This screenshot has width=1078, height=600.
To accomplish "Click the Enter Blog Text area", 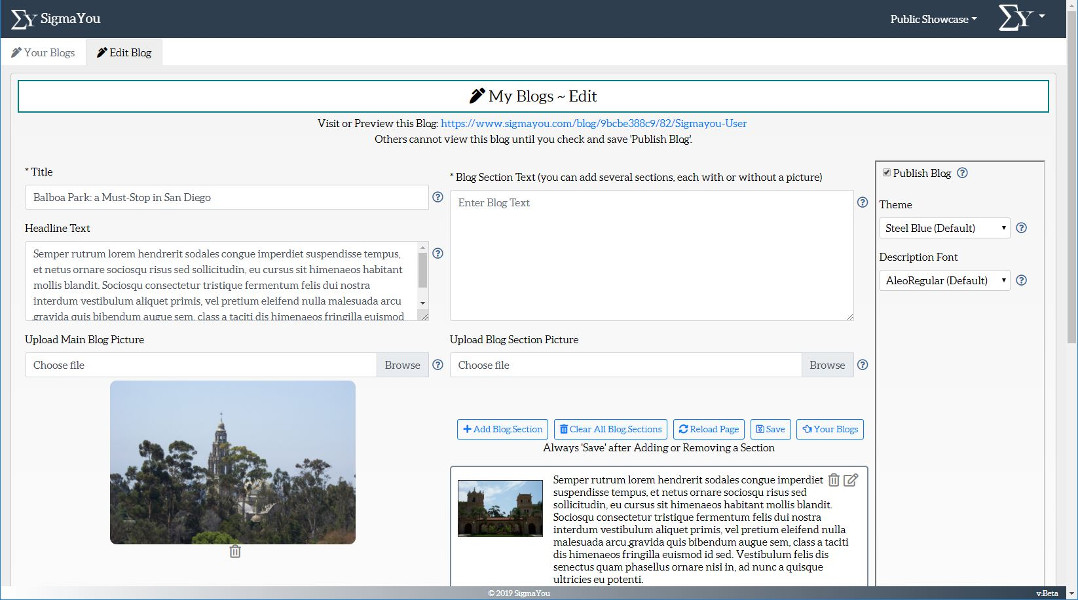I will coord(652,255).
